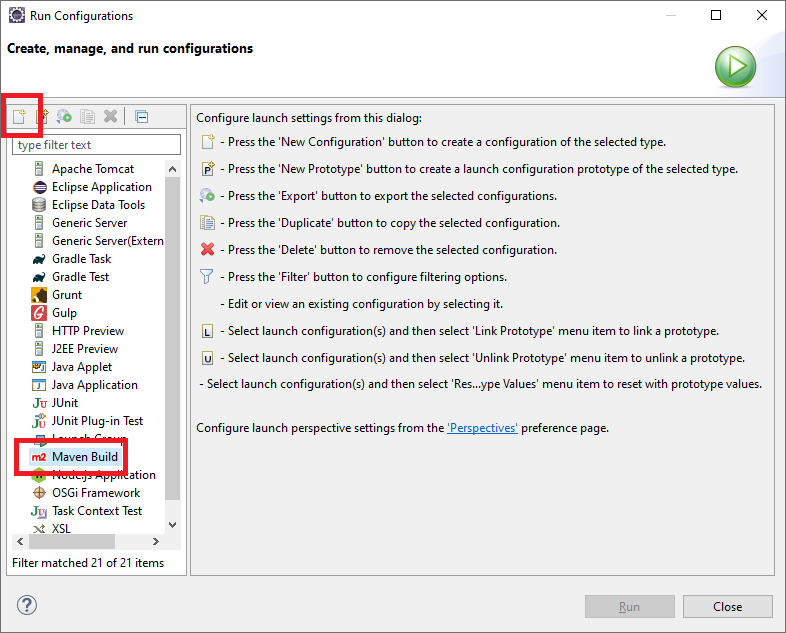Image resolution: width=786 pixels, height=633 pixels.
Task: Click the Export configuration toolbar icon
Action: (64, 116)
